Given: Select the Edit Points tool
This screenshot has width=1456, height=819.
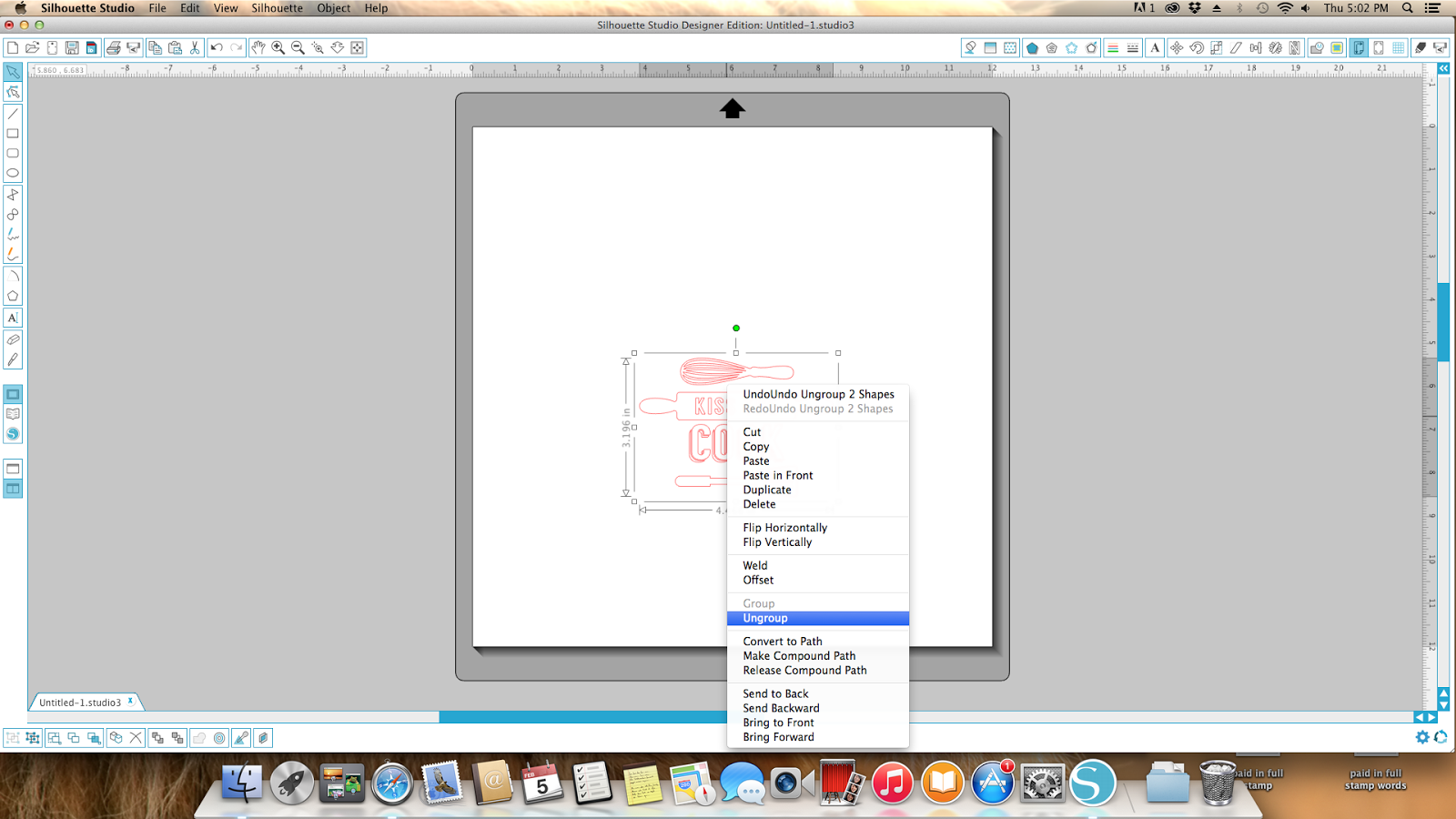Looking at the screenshot, I should coord(13,92).
